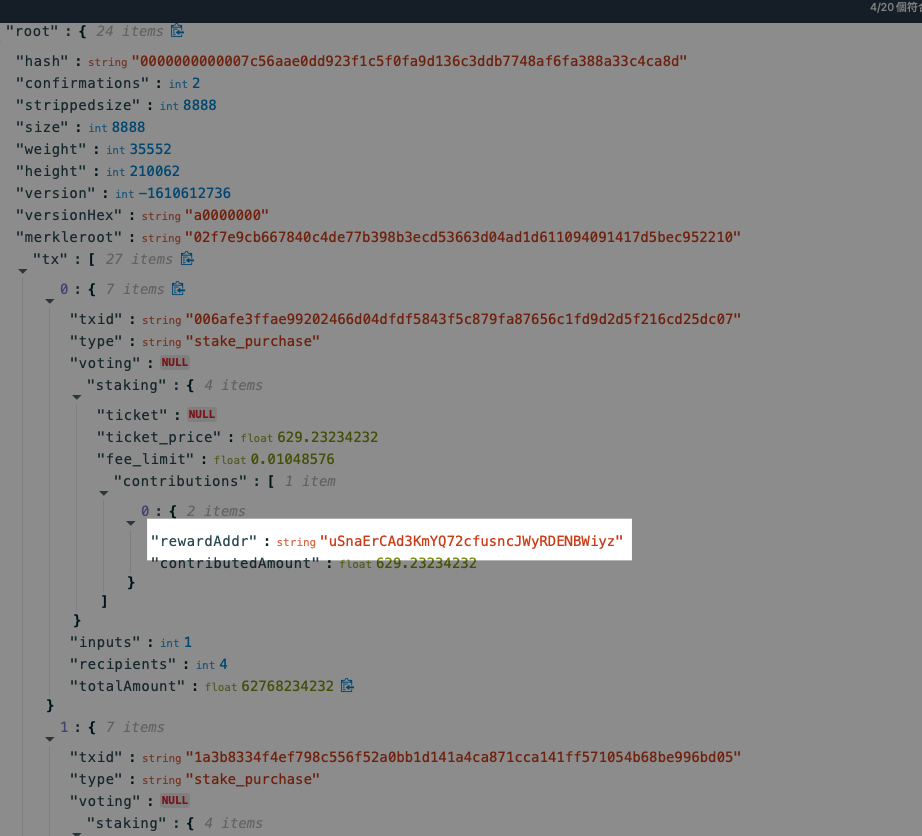Click the "weight" value 35552
The width and height of the screenshot is (922, 836).
[x=151, y=149]
